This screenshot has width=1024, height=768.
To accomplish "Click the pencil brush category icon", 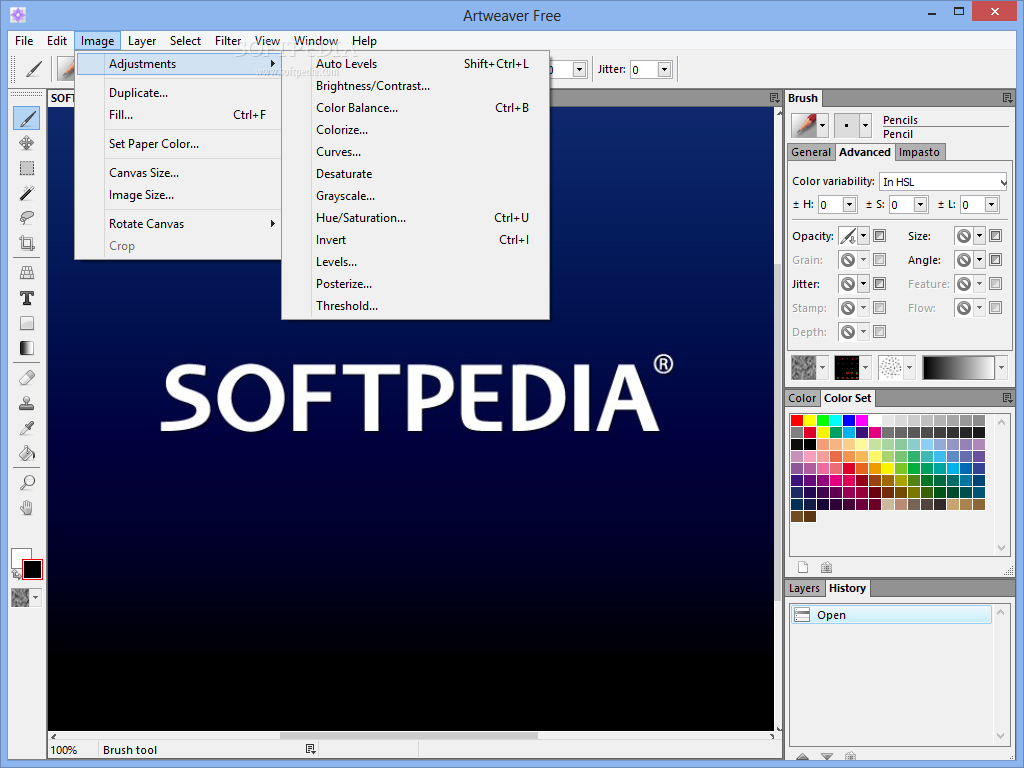I will pyautogui.click(x=805, y=125).
